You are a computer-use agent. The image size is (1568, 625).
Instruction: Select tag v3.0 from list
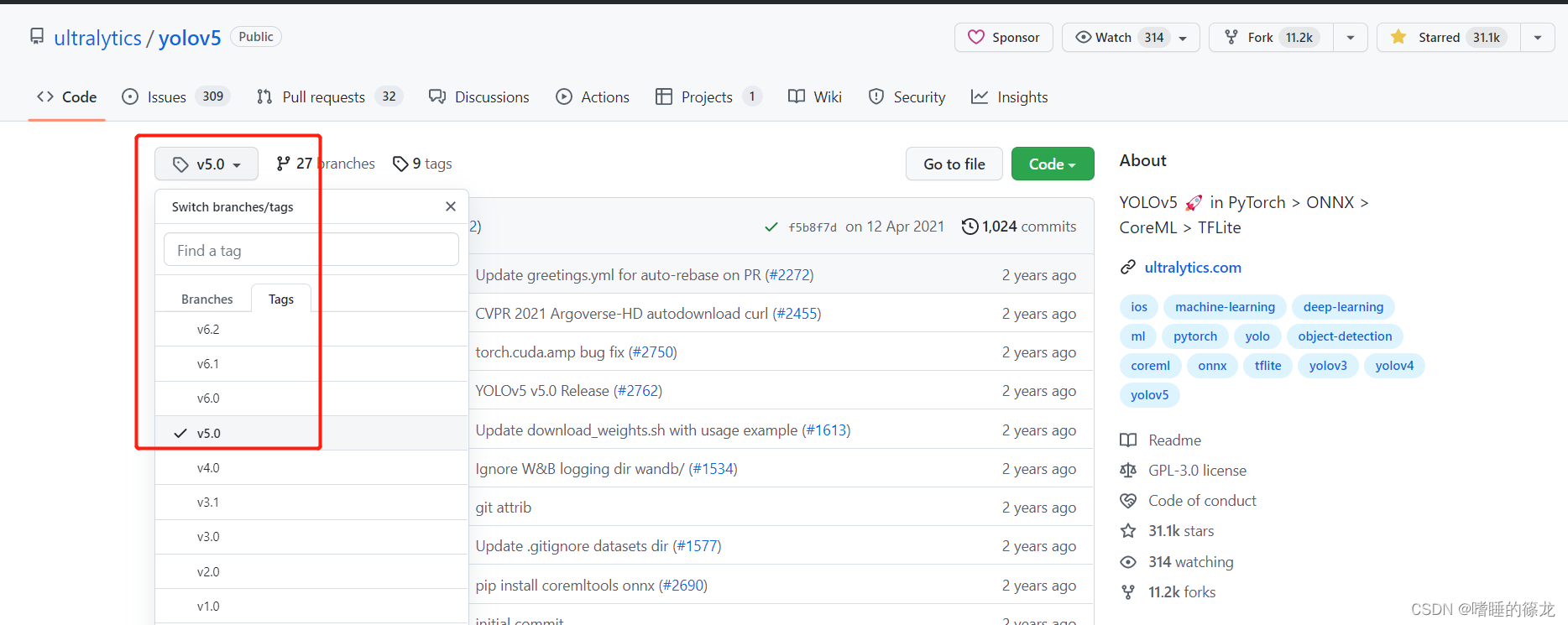(311, 537)
